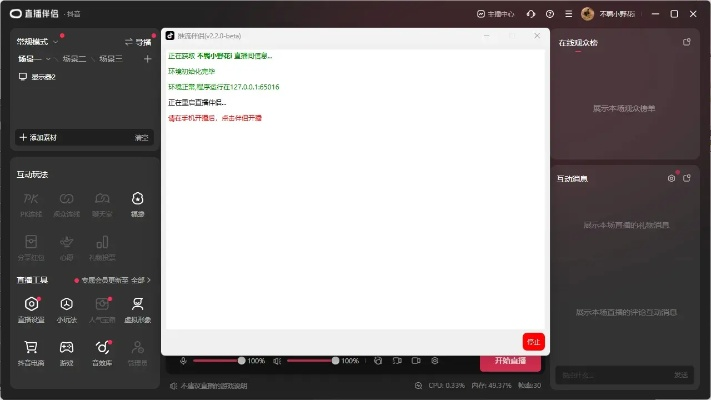711x400 pixels.
Task: Mute the microphone icon
Action: click(183, 360)
